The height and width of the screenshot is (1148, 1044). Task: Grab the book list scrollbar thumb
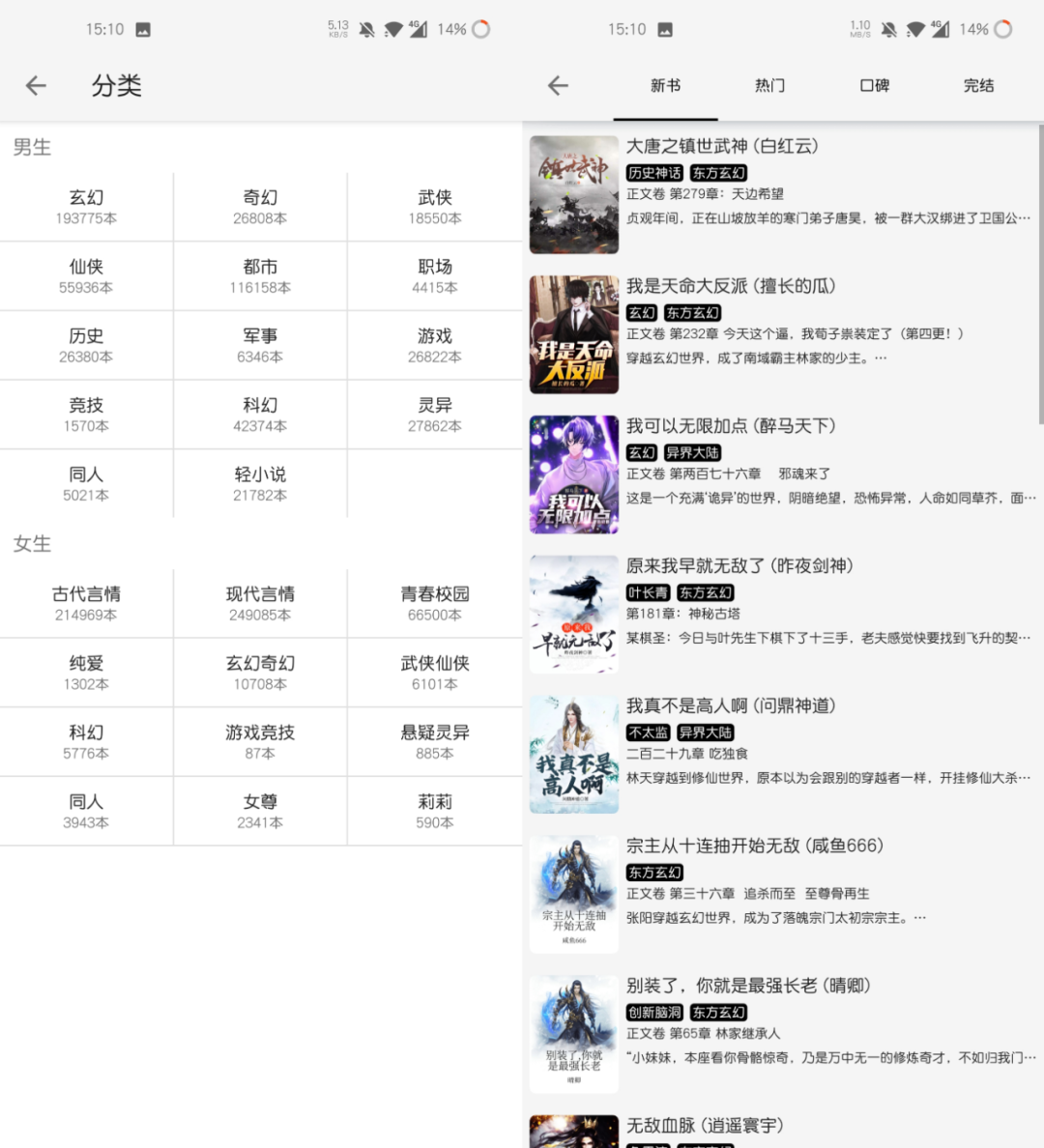(1040, 273)
